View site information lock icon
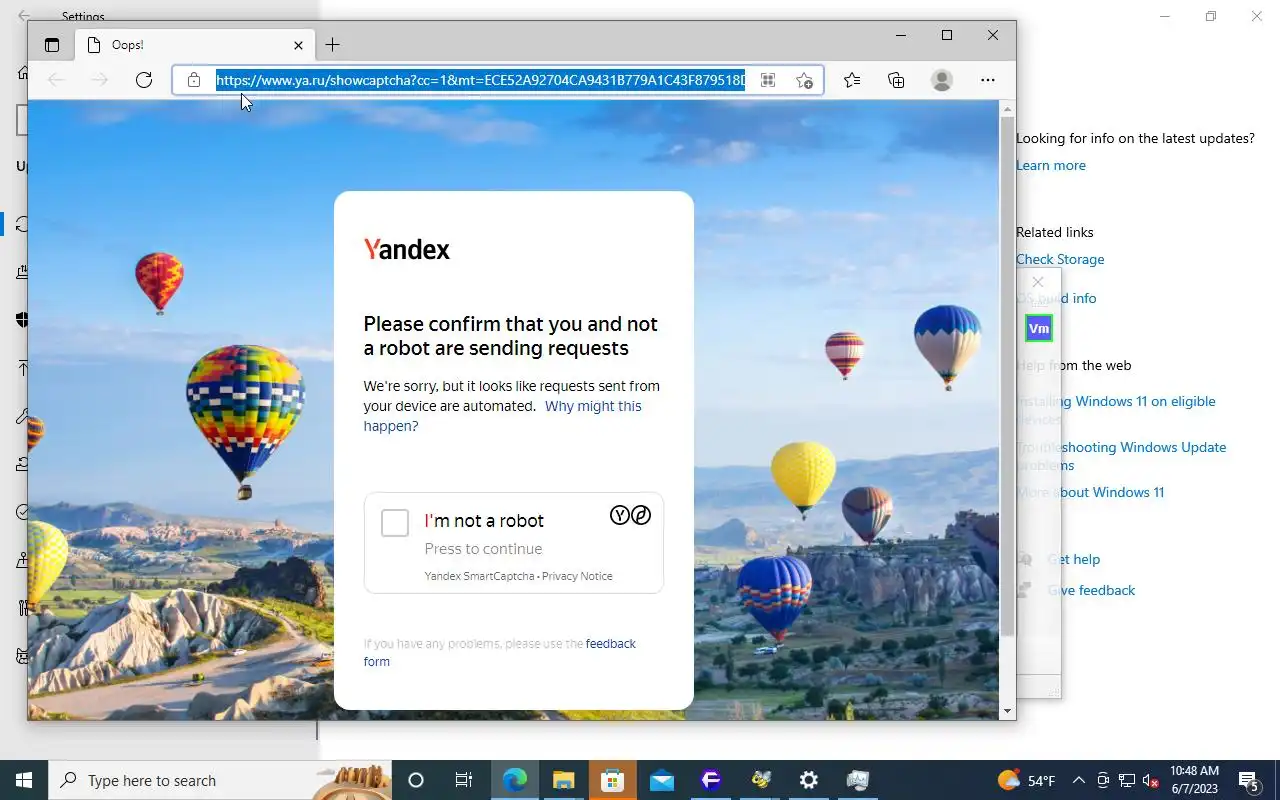The width and height of the screenshot is (1280, 800). coord(194,80)
